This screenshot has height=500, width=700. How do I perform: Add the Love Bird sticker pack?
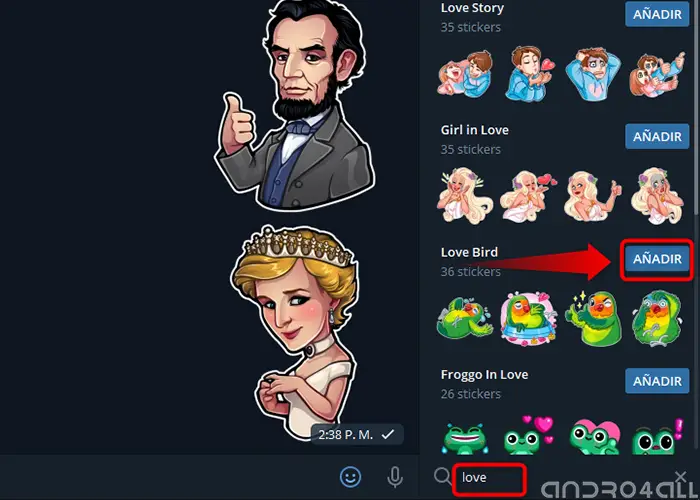click(657, 259)
